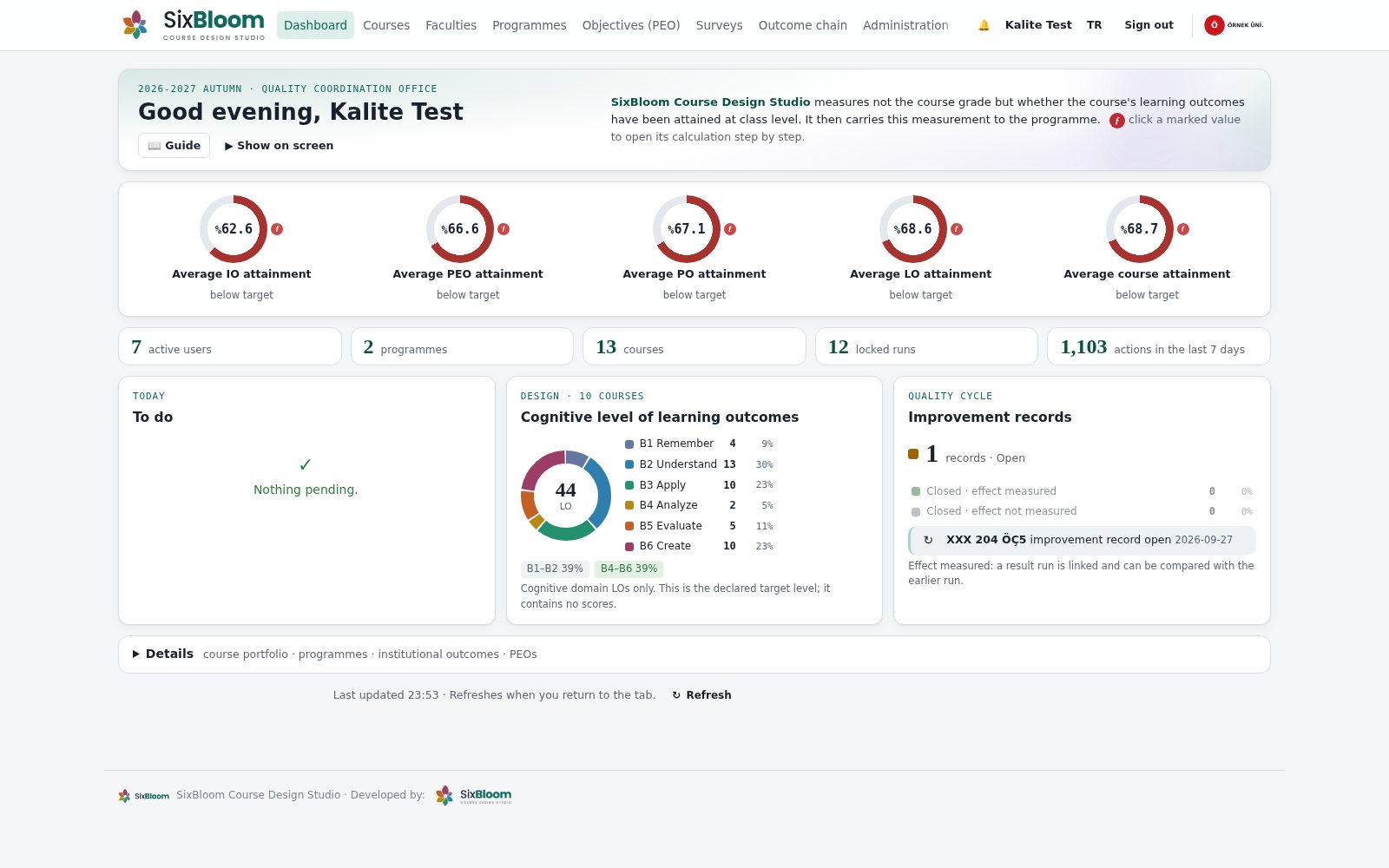1389x868 pixels.
Task: Go to Courses in the navigation
Action: point(386,25)
